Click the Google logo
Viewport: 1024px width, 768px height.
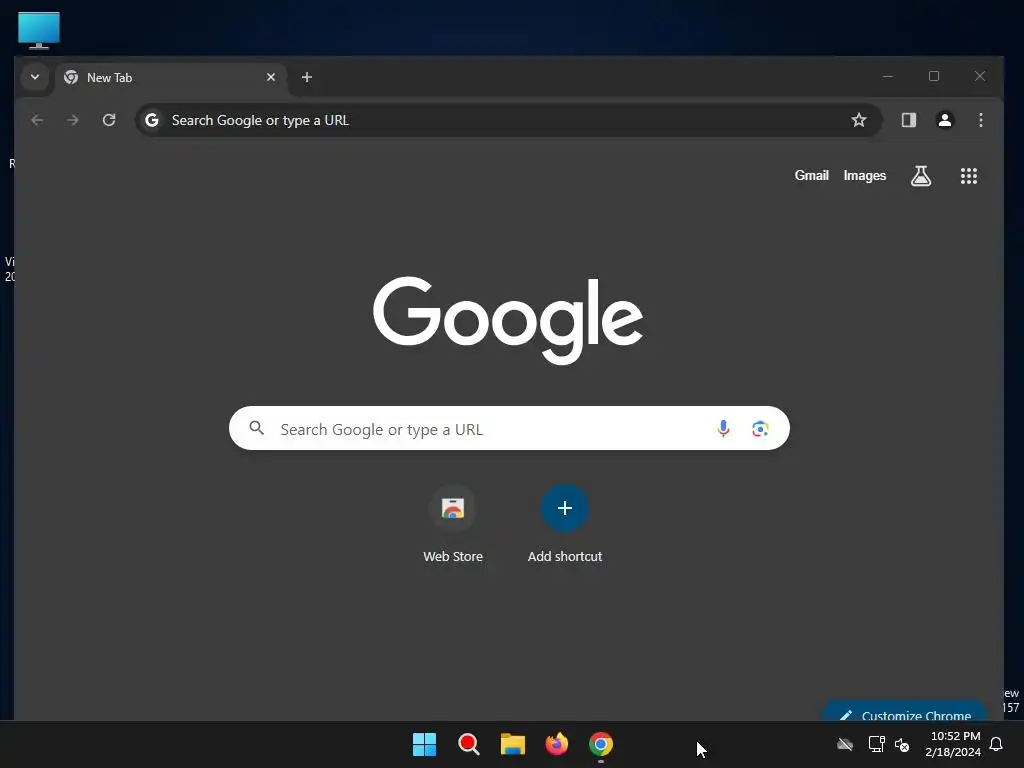click(x=508, y=320)
